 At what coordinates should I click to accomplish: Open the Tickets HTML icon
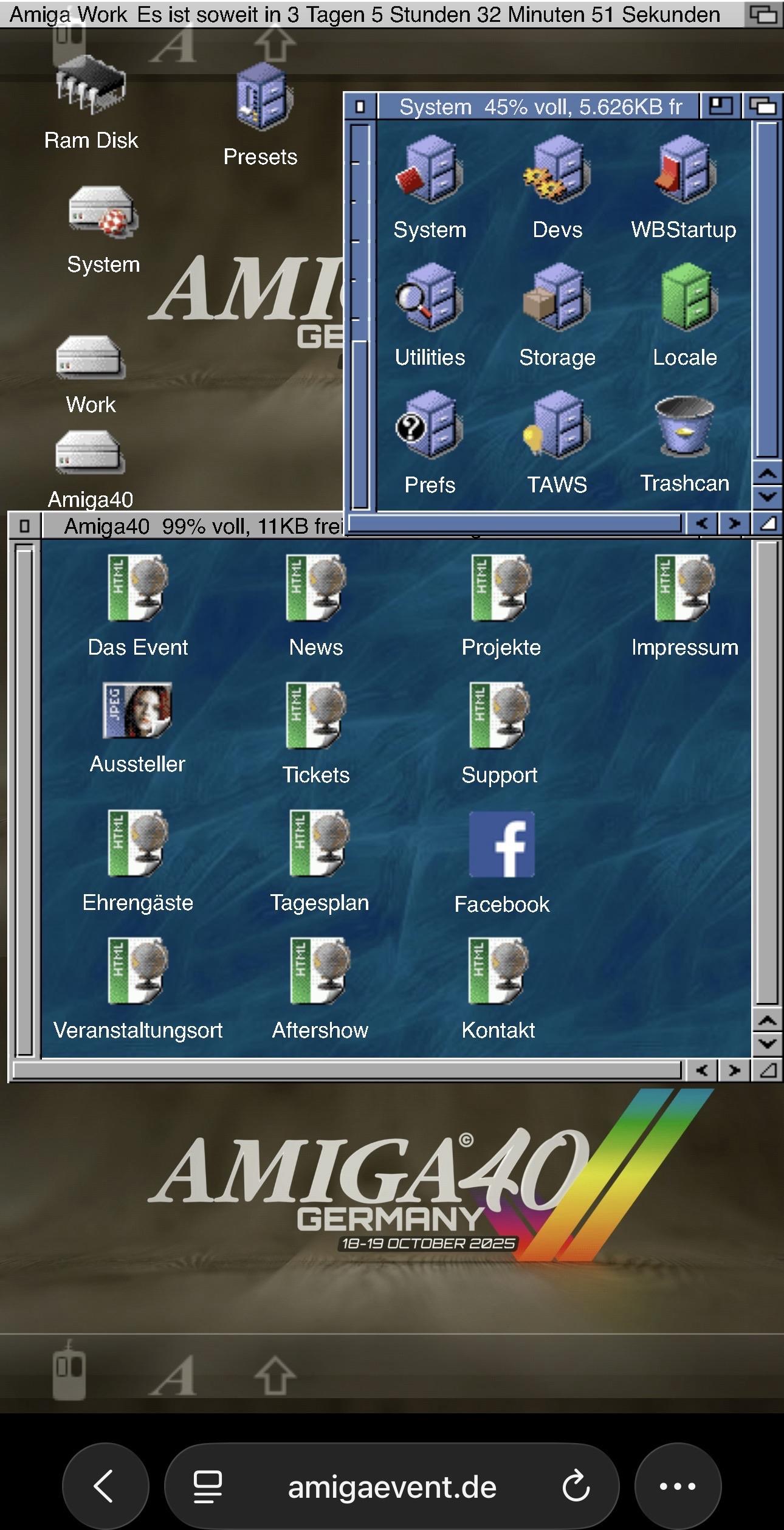tap(316, 715)
